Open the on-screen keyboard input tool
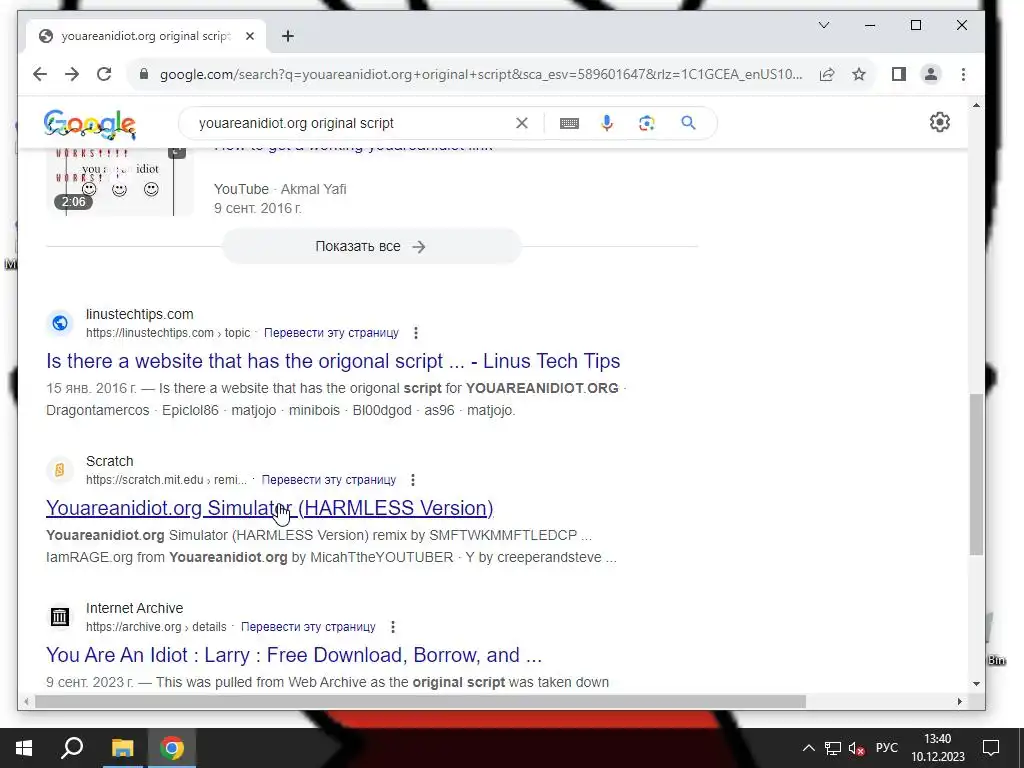Viewport: 1024px width, 768px height. coord(569,123)
